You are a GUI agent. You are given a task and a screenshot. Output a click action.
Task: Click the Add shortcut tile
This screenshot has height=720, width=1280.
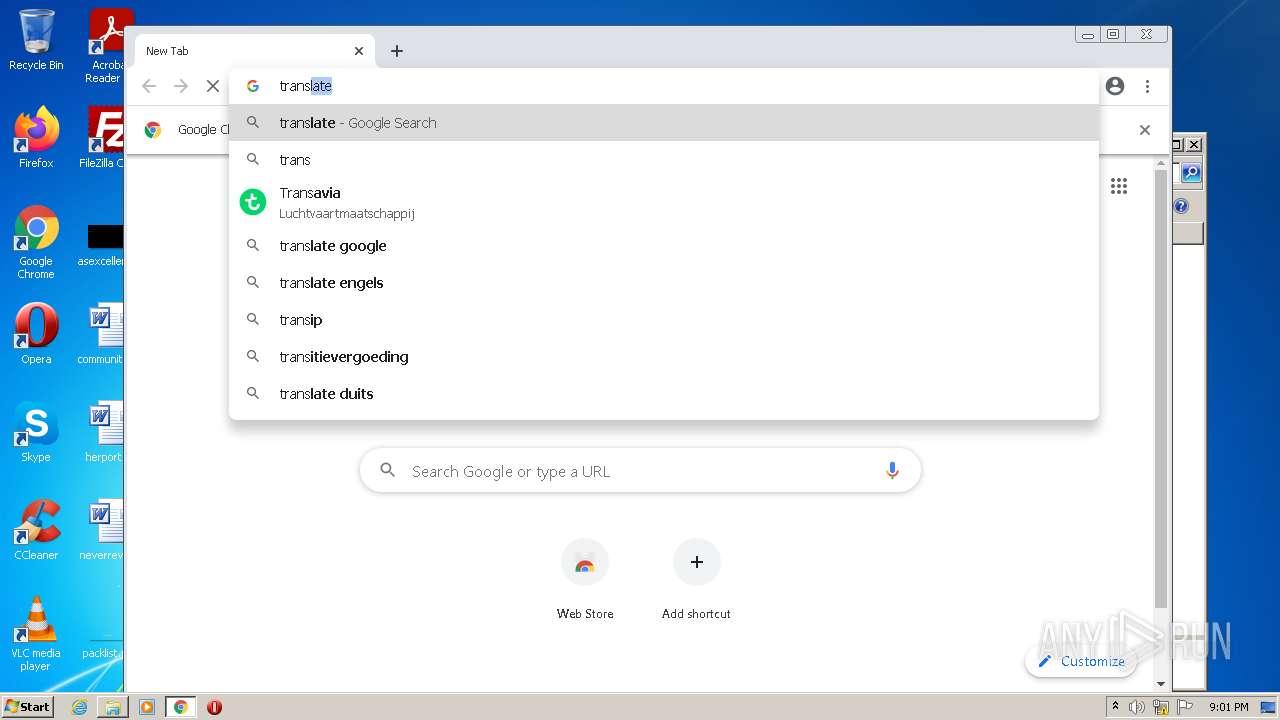(x=696, y=580)
